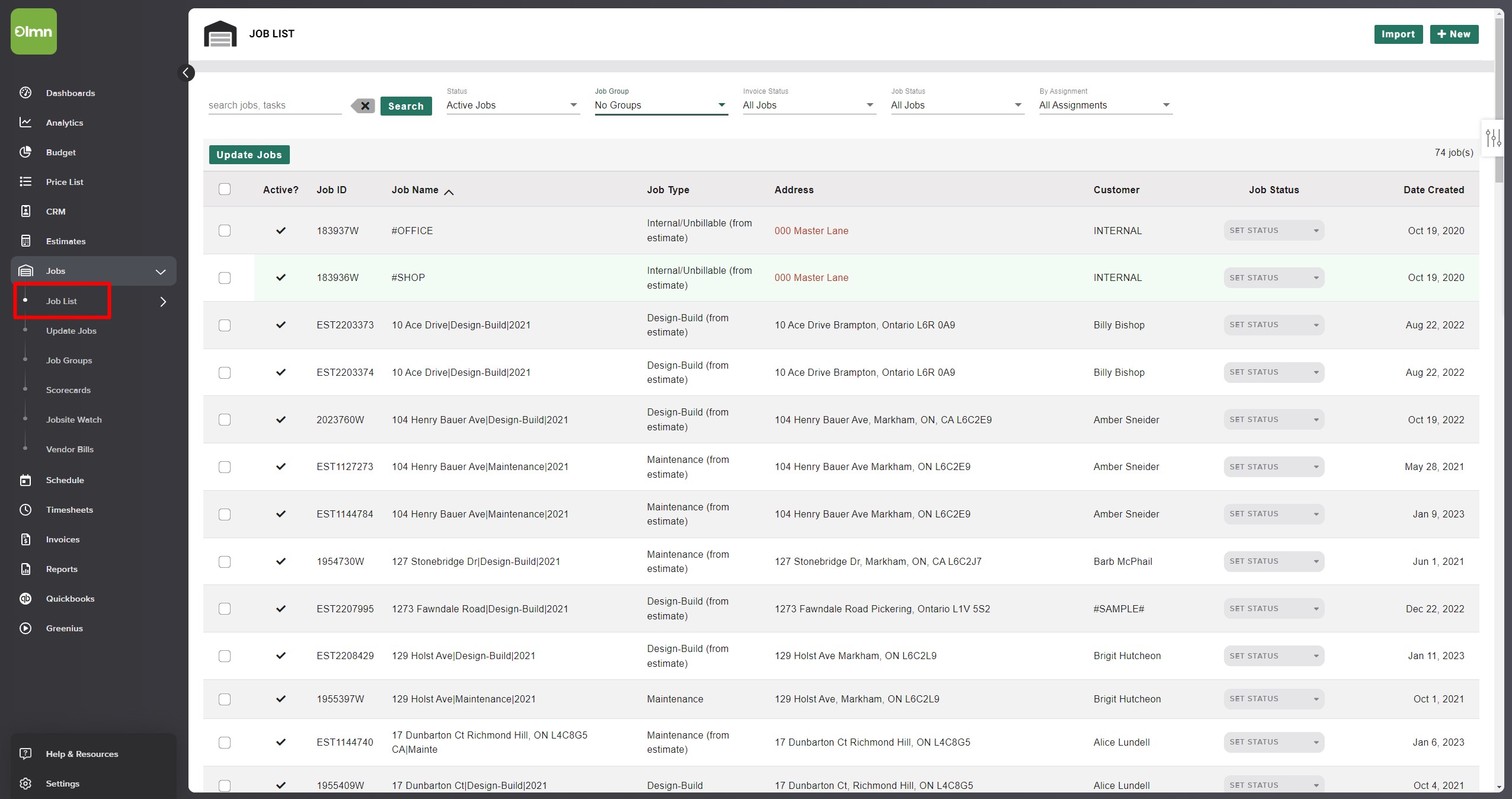Expand the Jobs menu chevron
Image resolution: width=1512 pixels, height=799 pixels.
[160, 271]
